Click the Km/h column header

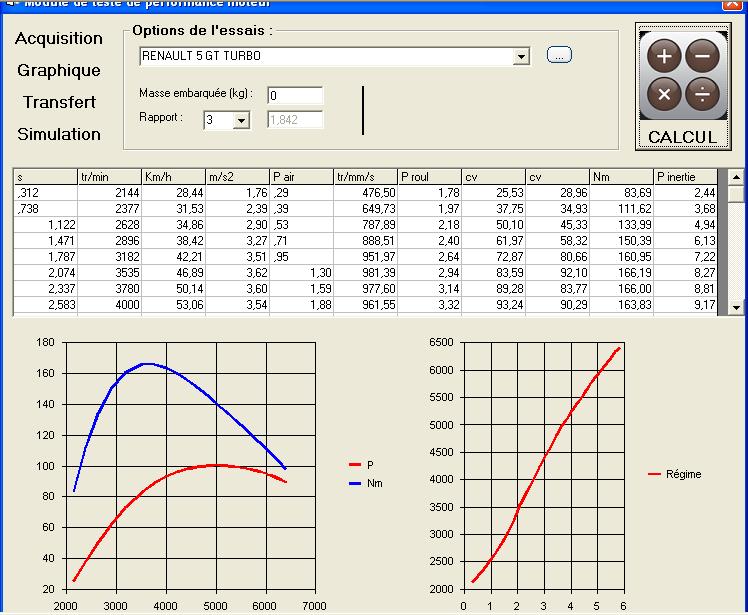pos(173,177)
